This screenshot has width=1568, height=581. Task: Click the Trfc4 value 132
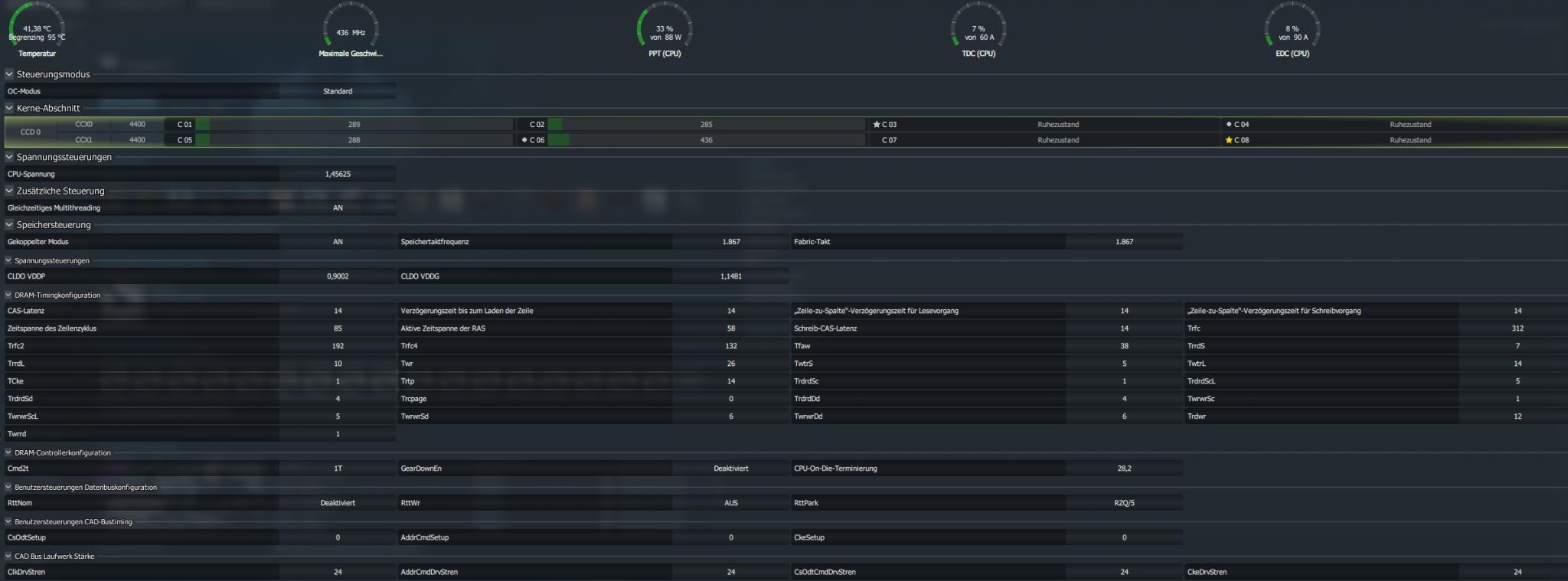[x=731, y=346]
